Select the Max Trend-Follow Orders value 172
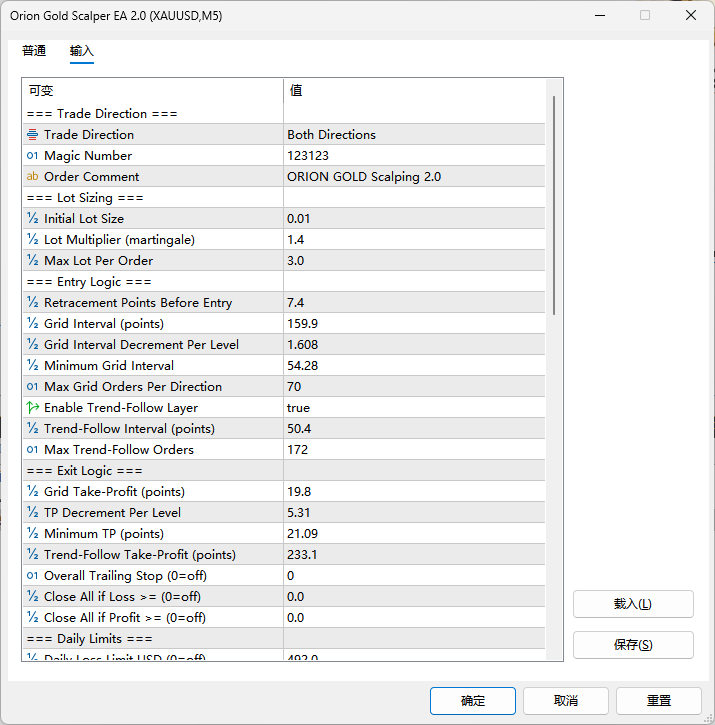The height and width of the screenshot is (725, 715). (414, 450)
